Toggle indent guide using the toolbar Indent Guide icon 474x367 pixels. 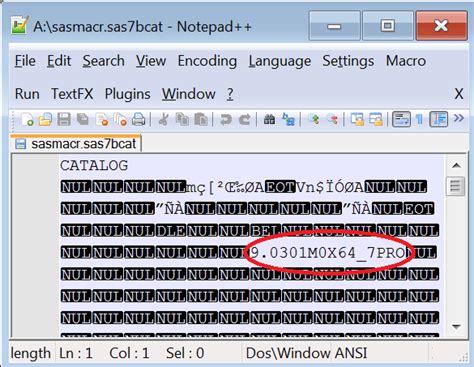click(439, 119)
